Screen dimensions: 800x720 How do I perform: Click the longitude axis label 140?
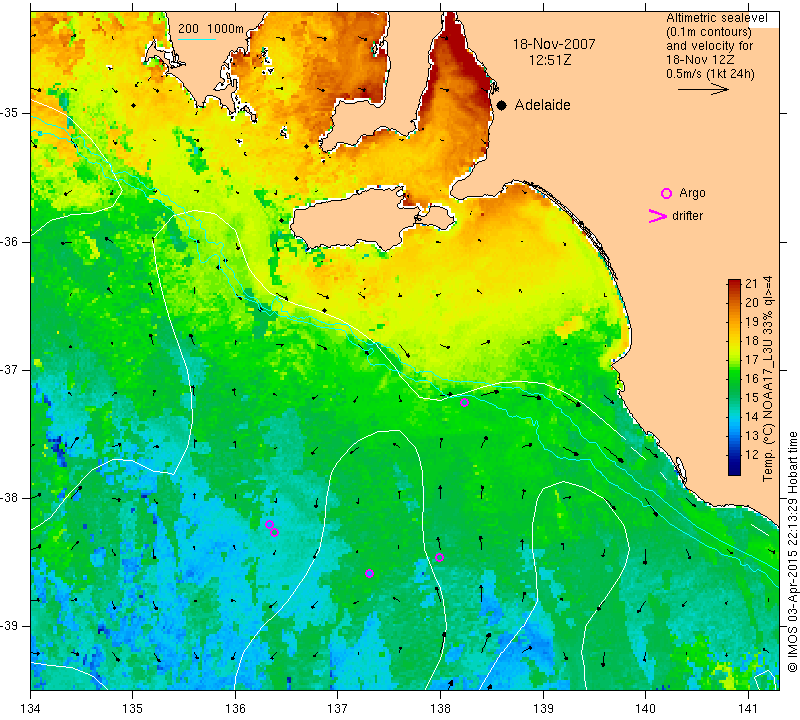point(645,708)
